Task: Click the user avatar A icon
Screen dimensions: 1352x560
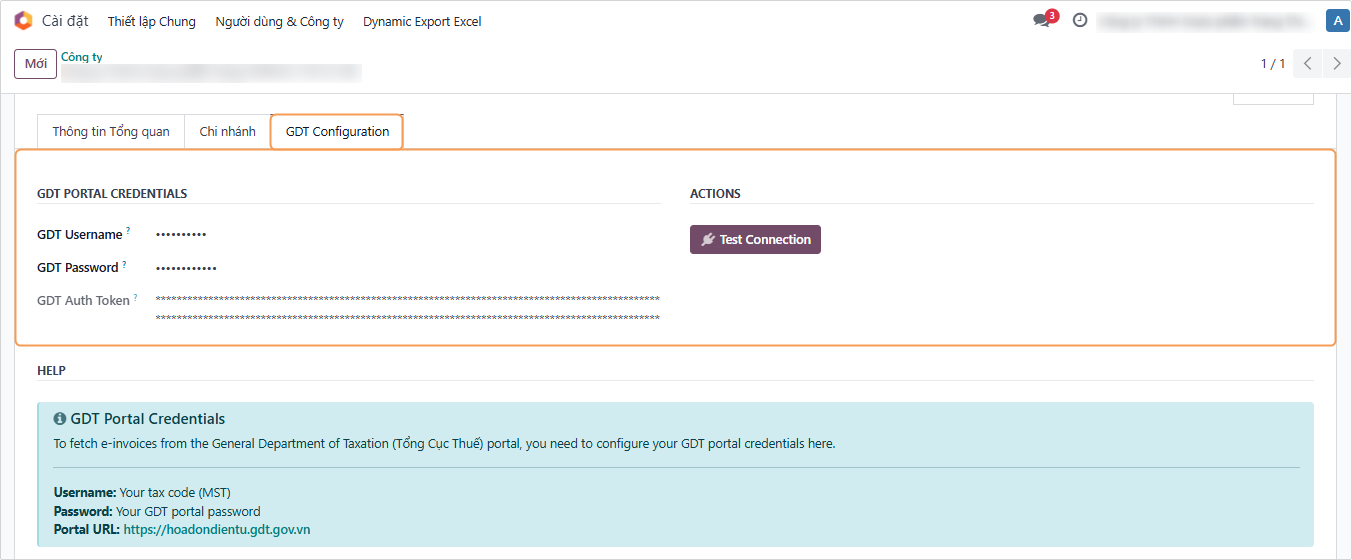Action: (x=1337, y=21)
